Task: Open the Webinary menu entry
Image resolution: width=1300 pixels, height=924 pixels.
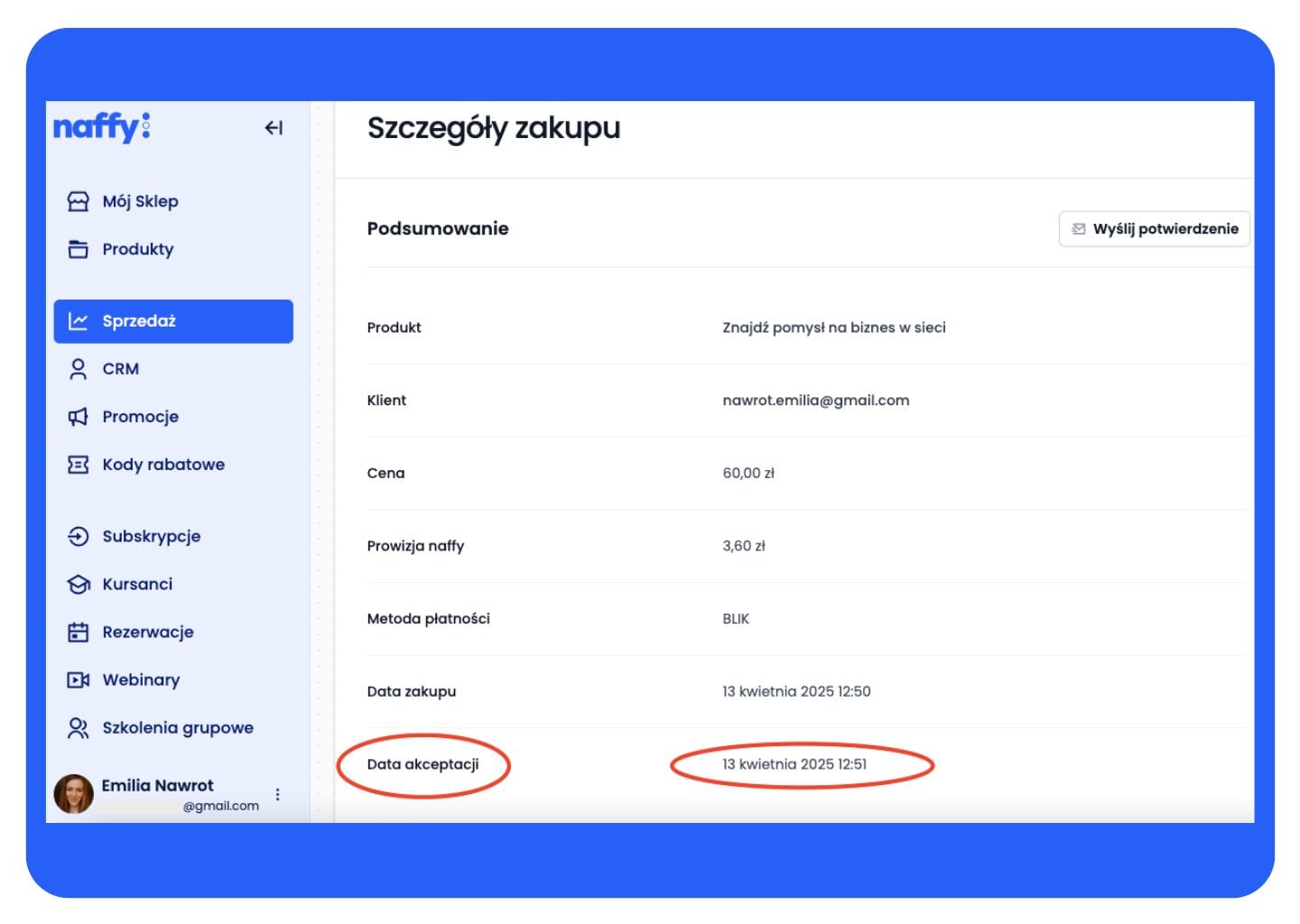Action: 141,680
